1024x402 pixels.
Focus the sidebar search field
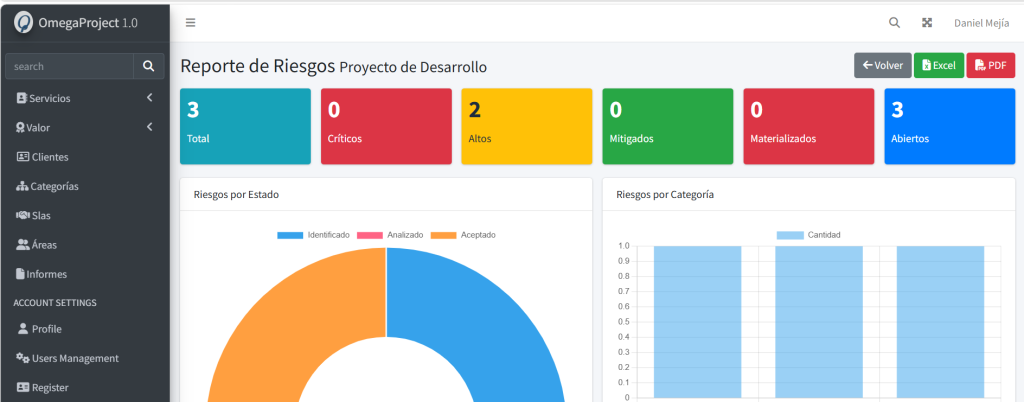69,66
